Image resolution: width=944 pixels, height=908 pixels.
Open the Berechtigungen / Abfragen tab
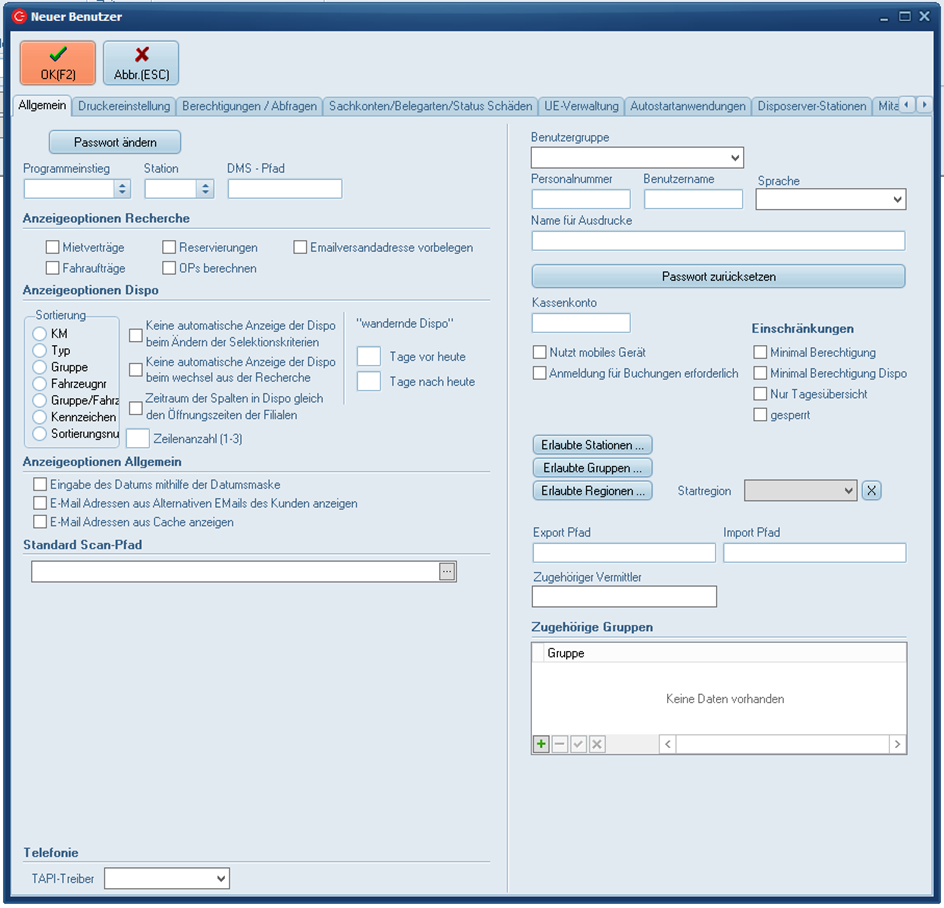249,106
